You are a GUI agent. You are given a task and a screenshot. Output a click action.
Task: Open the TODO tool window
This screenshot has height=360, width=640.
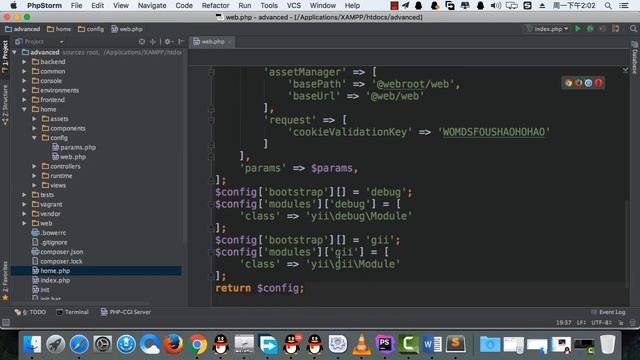30,312
